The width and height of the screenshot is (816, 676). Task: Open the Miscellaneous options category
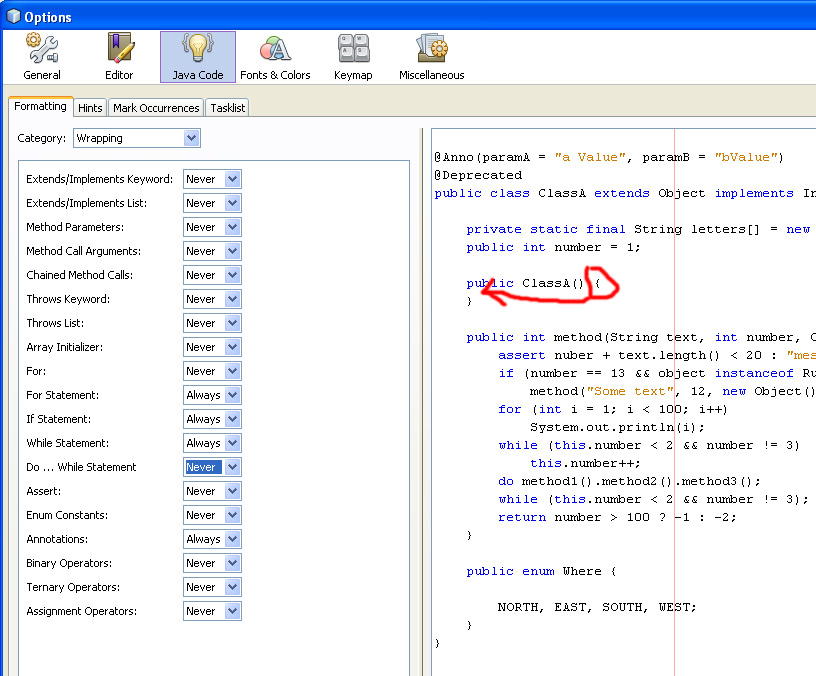click(x=431, y=57)
